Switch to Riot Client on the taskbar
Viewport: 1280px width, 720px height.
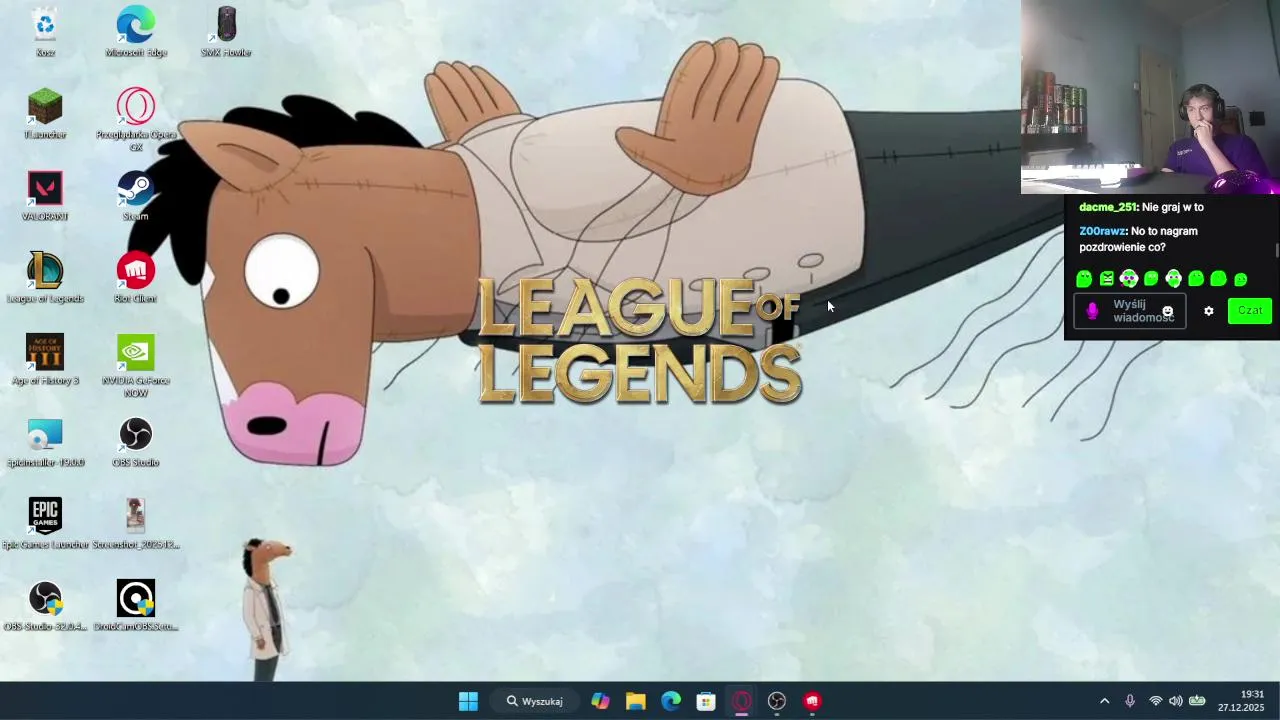coord(812,701)
